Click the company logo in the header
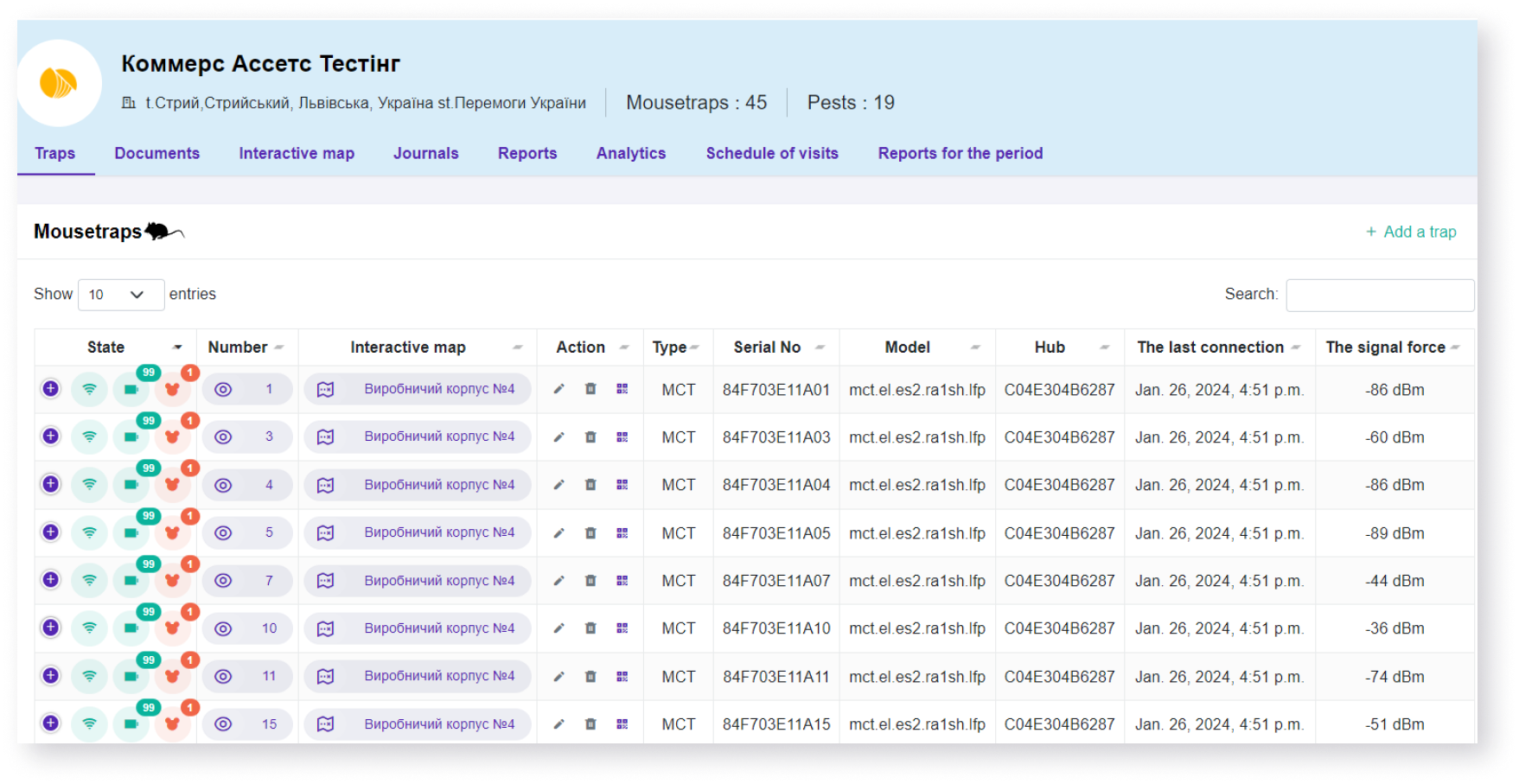The width and height of the screenshot is (1519, 784). point(59,84)
